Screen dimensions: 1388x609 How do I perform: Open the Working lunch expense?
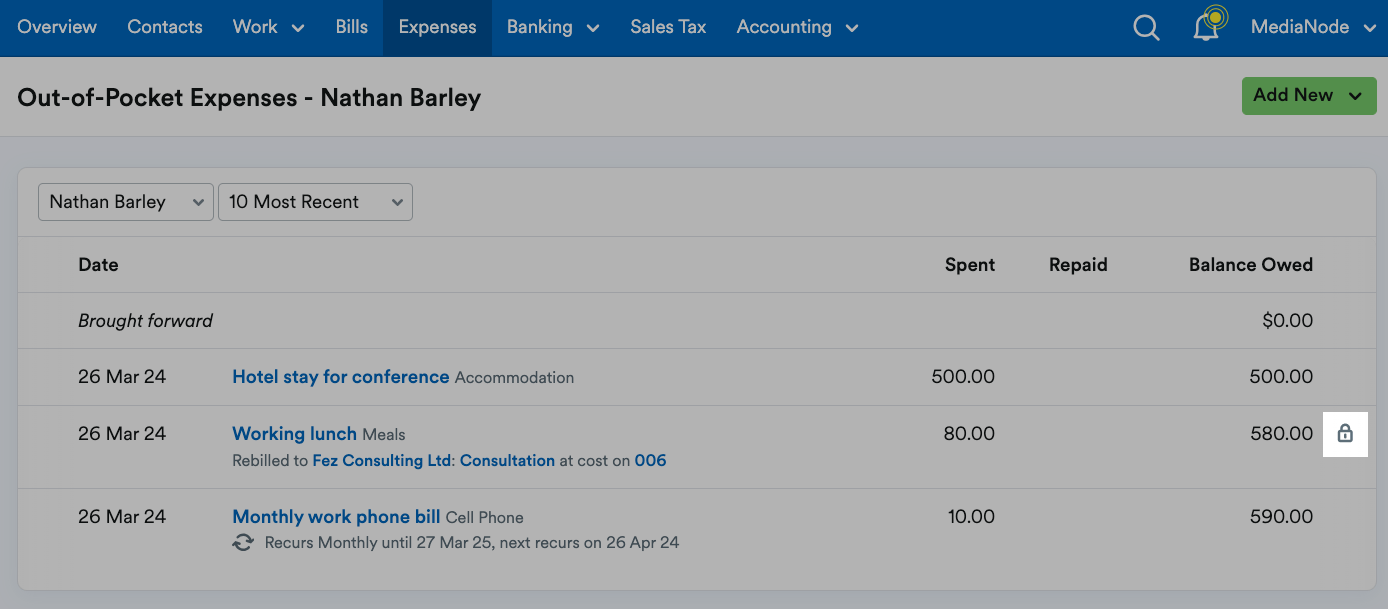pyautogui.click(x=294, y=433)
